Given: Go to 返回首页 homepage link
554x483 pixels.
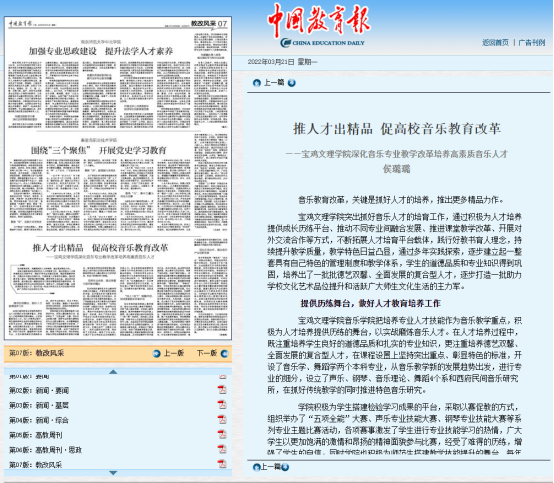Looking at the screenshot, I should (x=495, y=43).
